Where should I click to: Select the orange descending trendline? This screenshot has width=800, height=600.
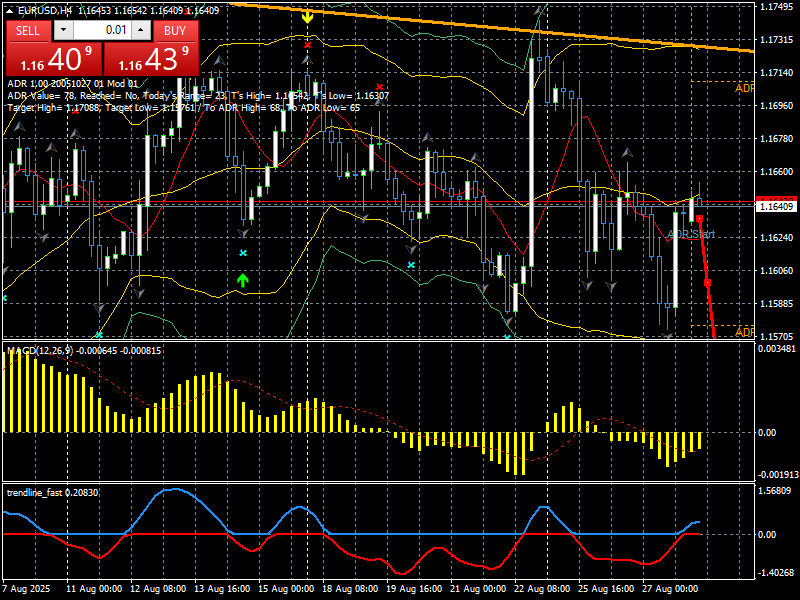(x=491, y=27)
